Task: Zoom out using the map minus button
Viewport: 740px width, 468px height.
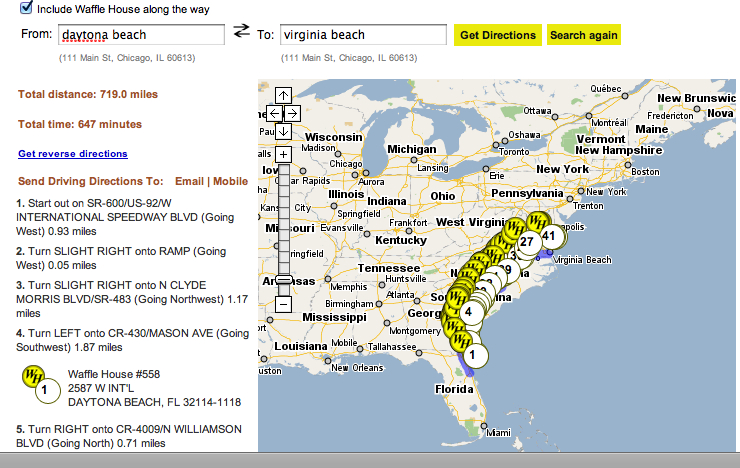Action: pos(283,303)
